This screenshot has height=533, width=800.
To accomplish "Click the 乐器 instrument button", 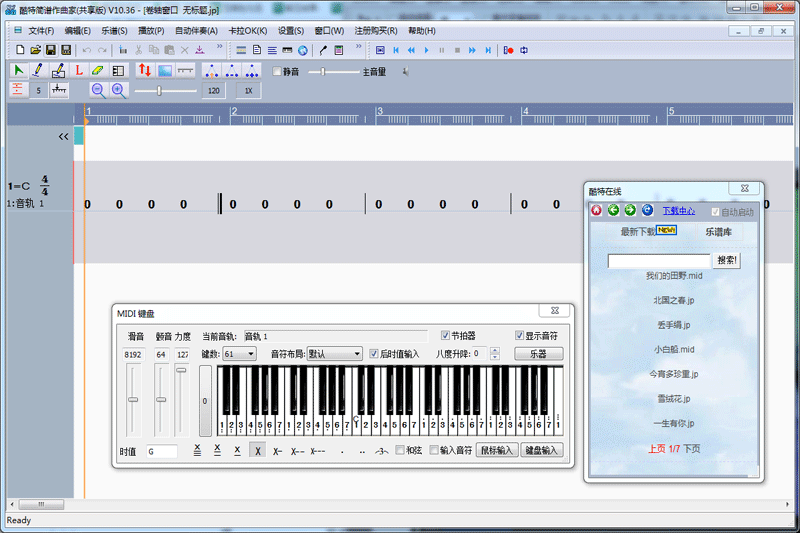I will coord(538,354).
